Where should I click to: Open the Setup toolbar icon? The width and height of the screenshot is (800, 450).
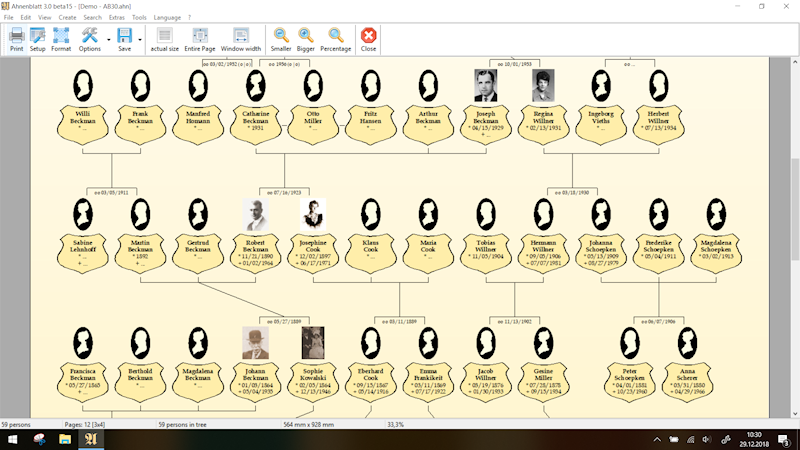pyautogui.click(x=37, y=39)
